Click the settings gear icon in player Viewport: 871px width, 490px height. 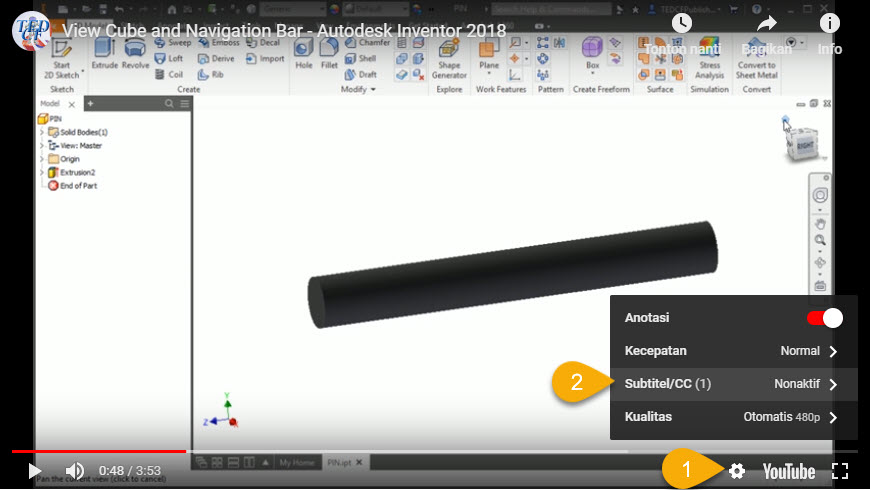point(737,471)
